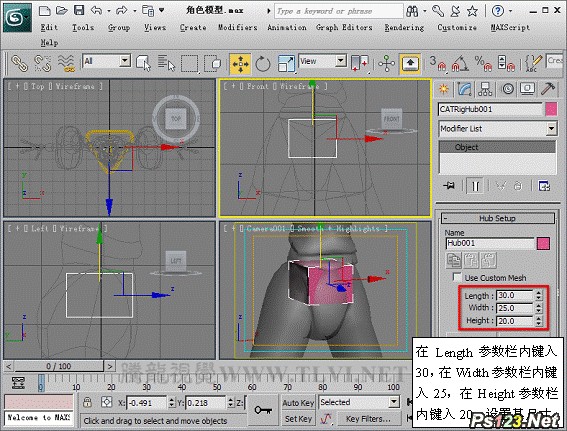Open a file with the Open folder icon

[x=62, y=10]
